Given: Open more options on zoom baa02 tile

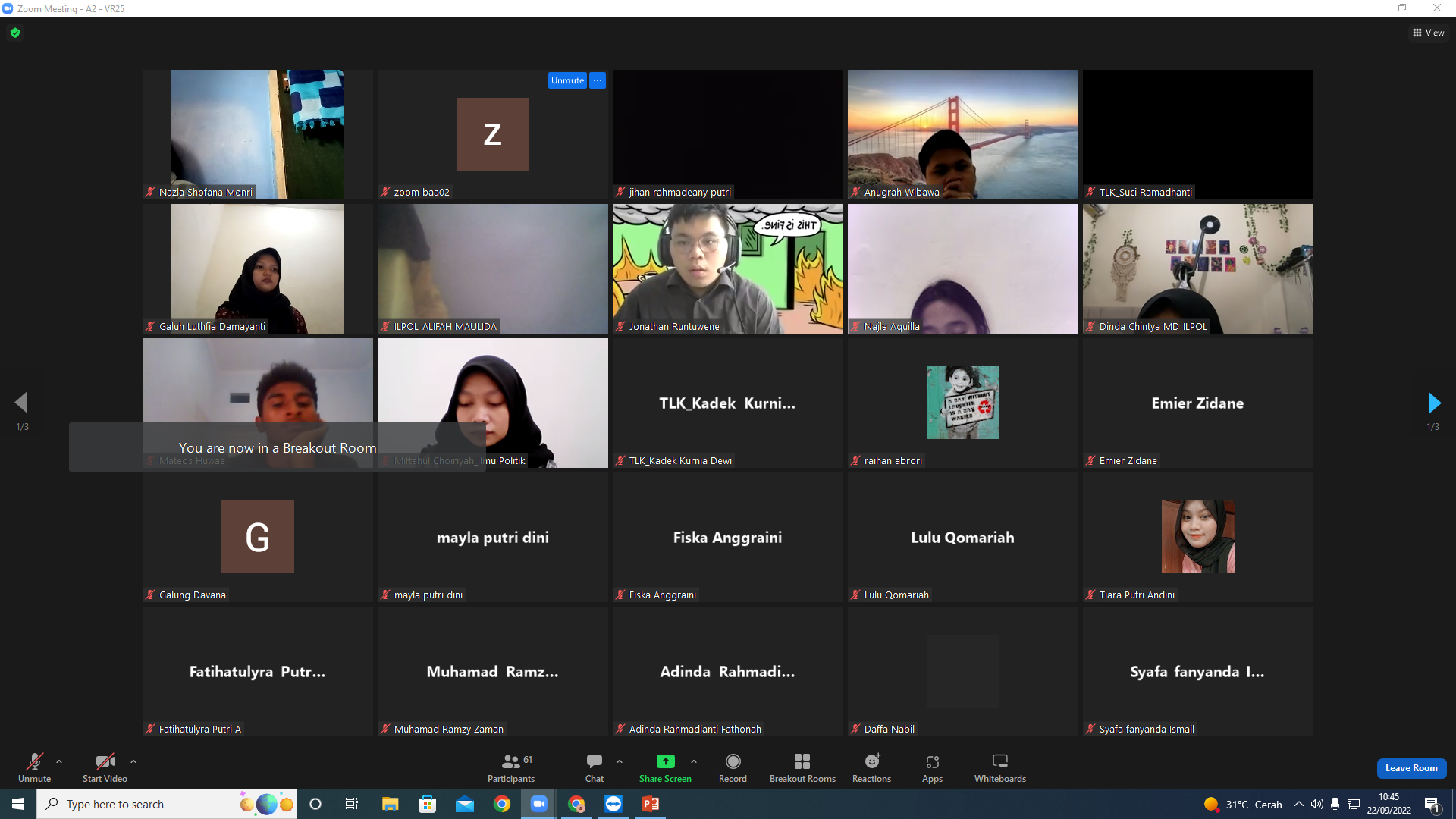Looking at the screenshot, I should (598, 80).
